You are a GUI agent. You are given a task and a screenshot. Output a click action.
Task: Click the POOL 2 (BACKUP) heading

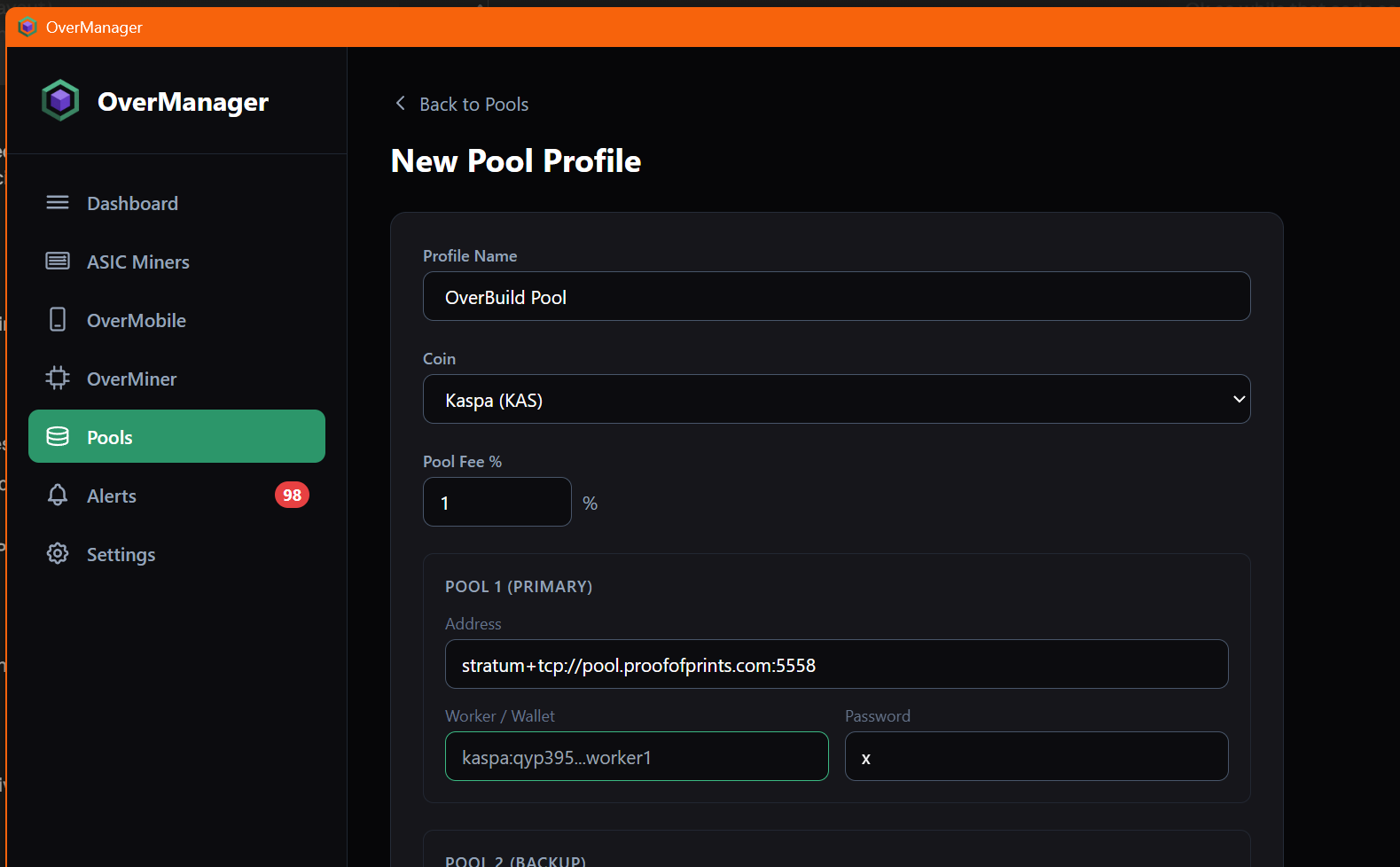(x=515, y=861)
